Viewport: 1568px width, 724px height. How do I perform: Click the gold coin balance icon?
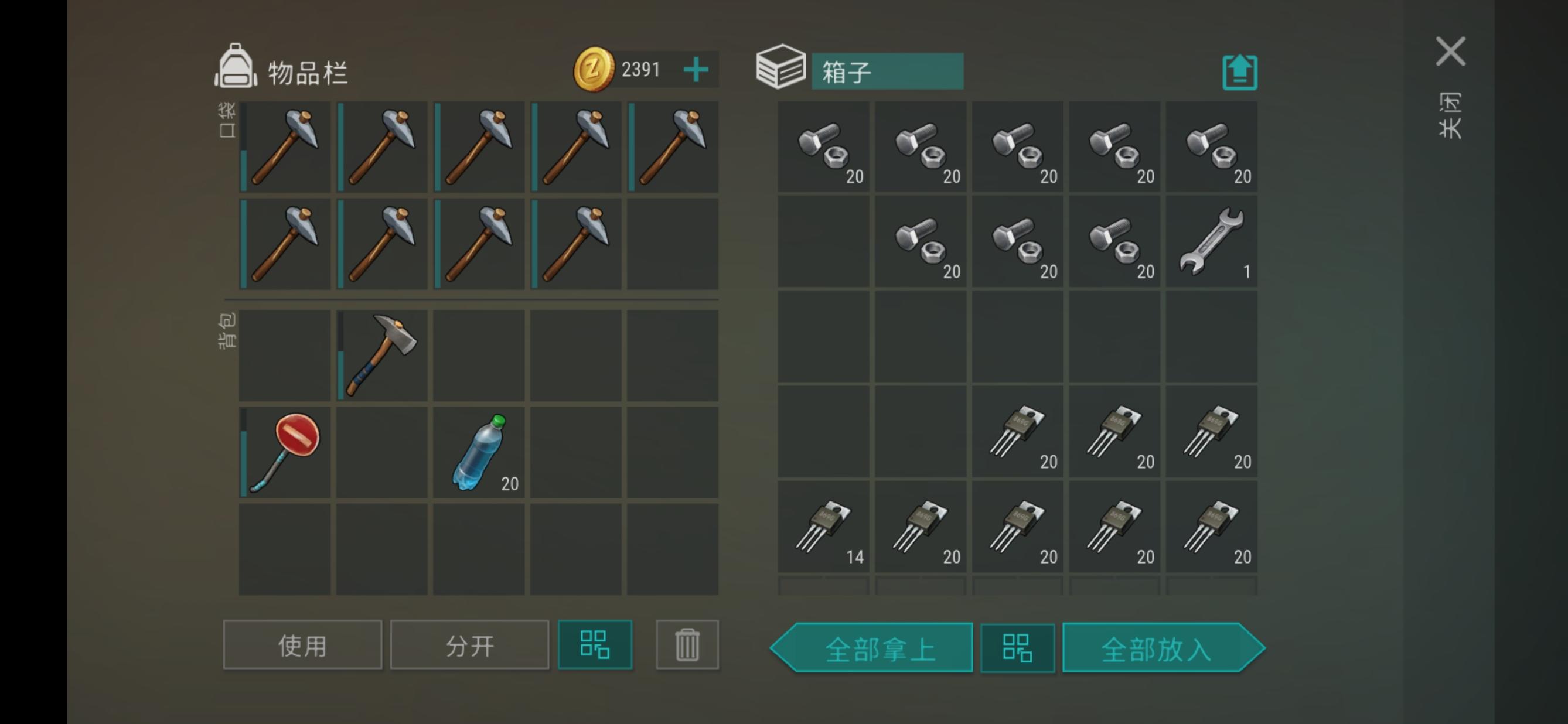point(594,69)
